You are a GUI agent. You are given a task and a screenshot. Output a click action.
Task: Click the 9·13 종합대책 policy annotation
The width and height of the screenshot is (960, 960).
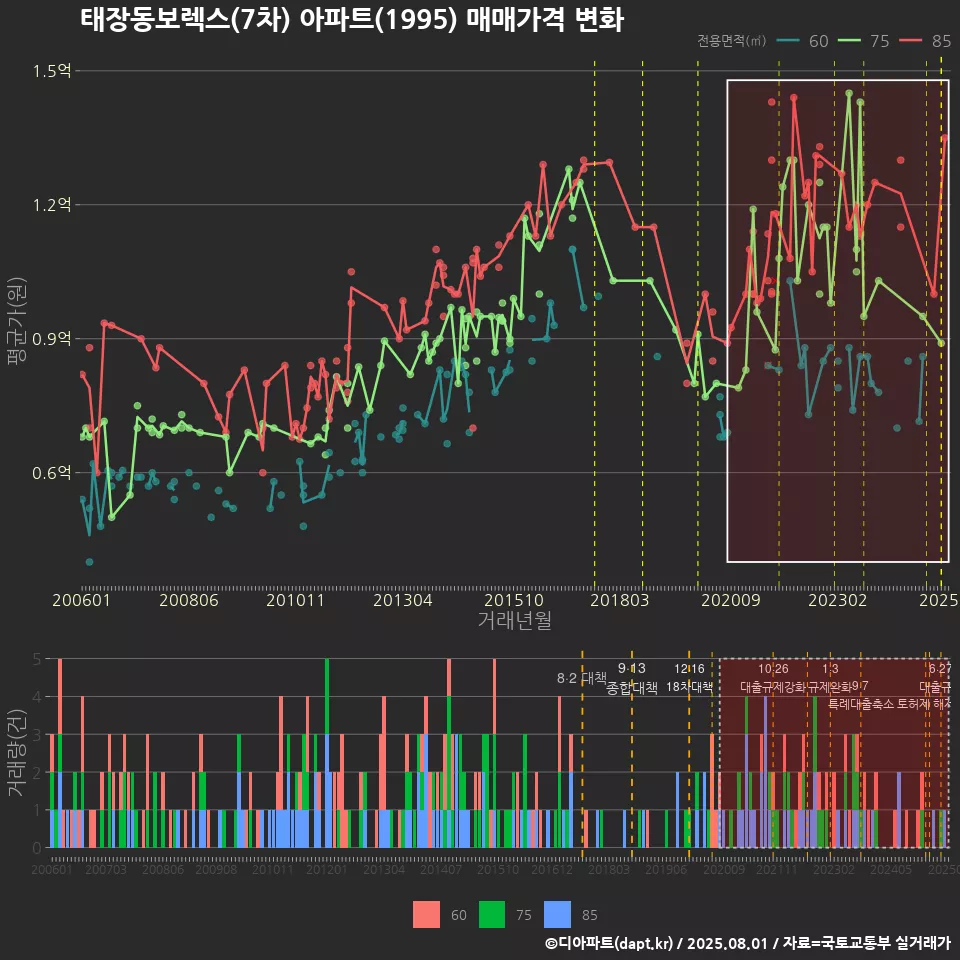(x=632, y=678)
